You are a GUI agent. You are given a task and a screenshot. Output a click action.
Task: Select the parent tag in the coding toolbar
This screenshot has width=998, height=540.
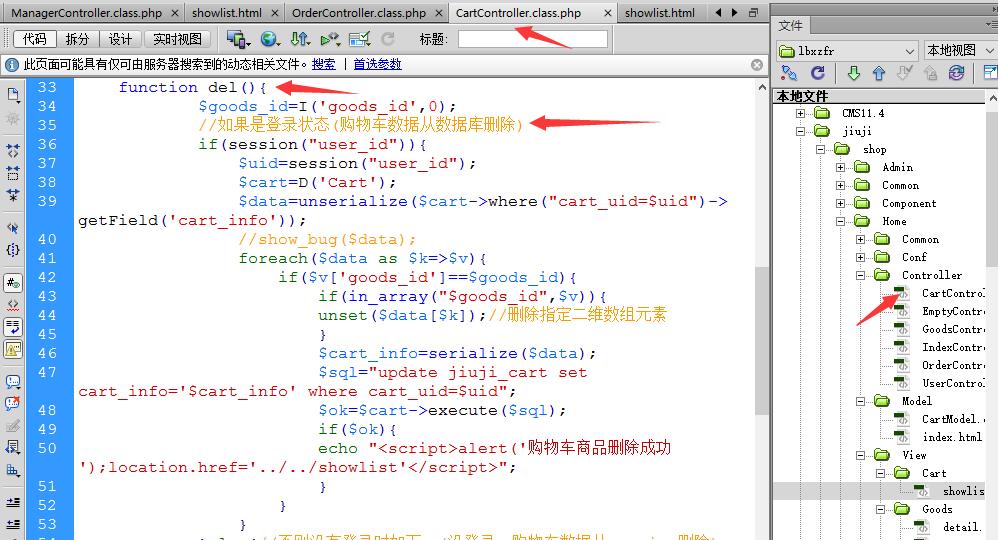[13, 227]
